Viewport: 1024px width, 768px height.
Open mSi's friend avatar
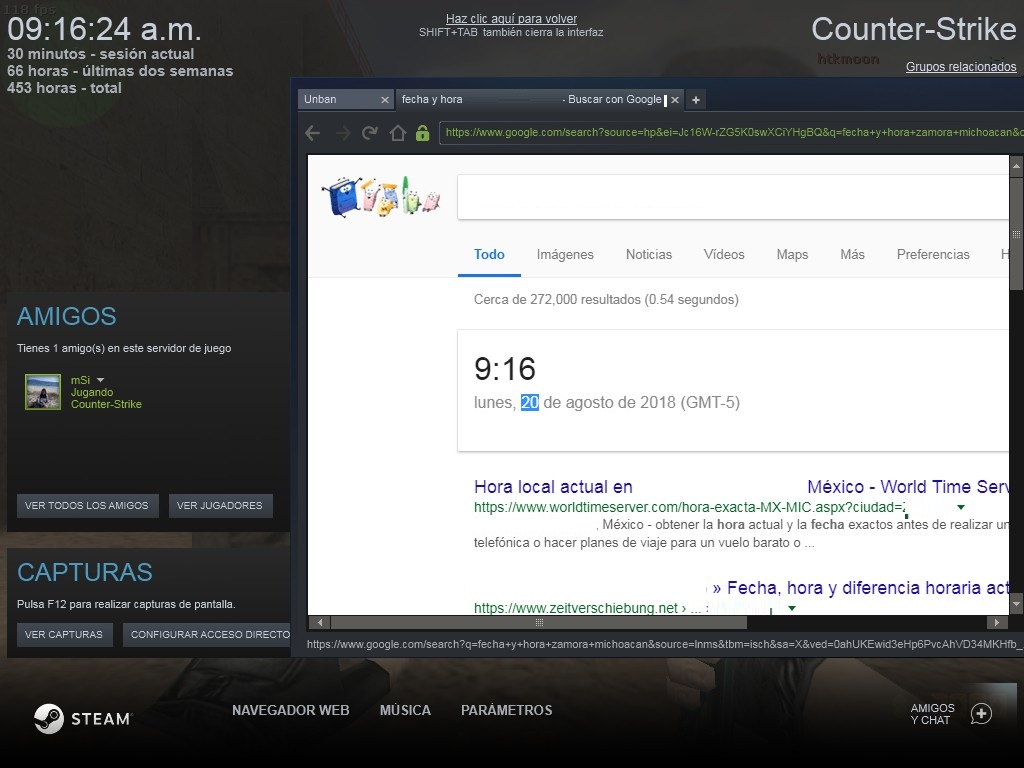[x=43, y=392]
